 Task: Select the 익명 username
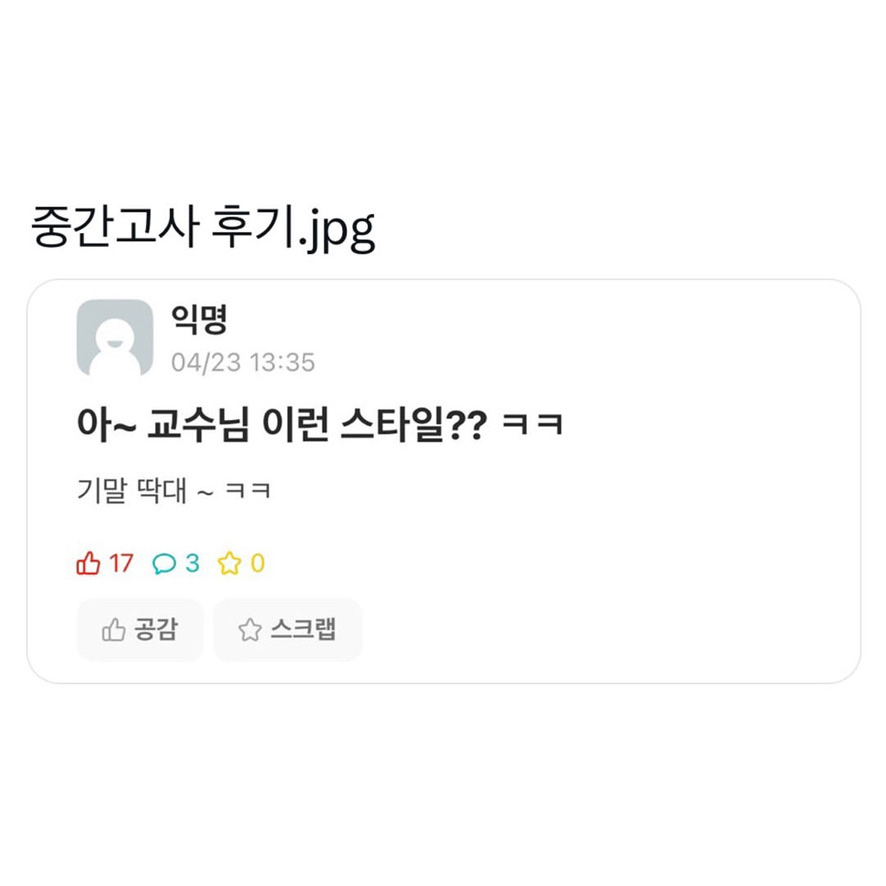pyautogui.click(x=200, y=321)
